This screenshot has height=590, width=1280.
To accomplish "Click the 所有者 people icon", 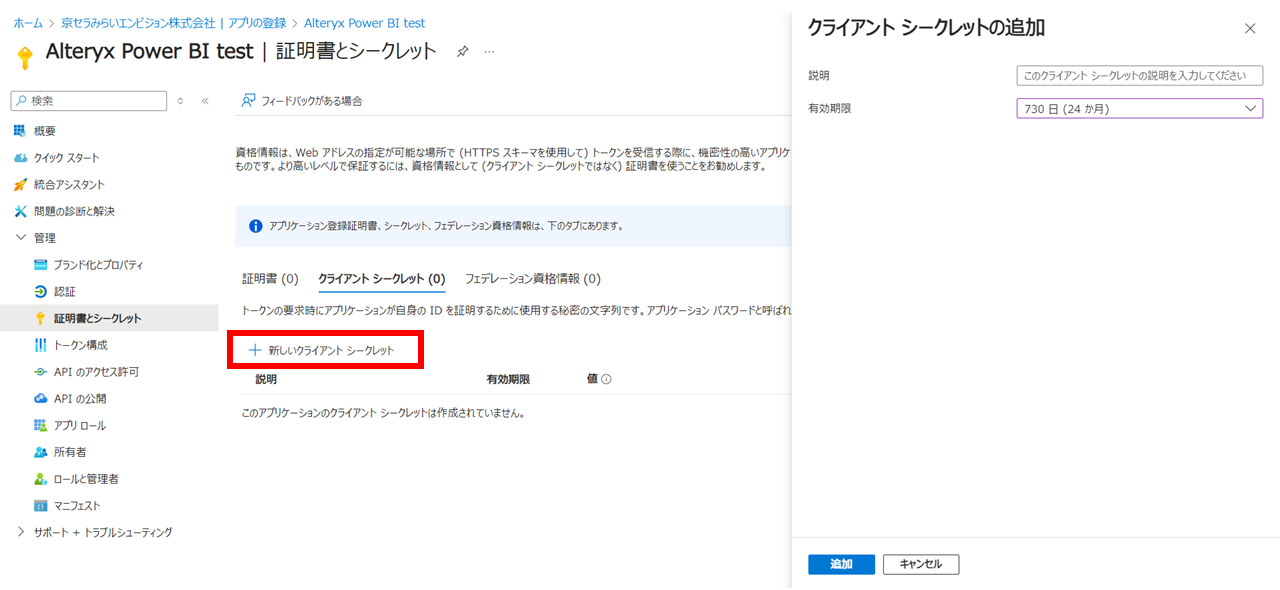I will point(41,452).
